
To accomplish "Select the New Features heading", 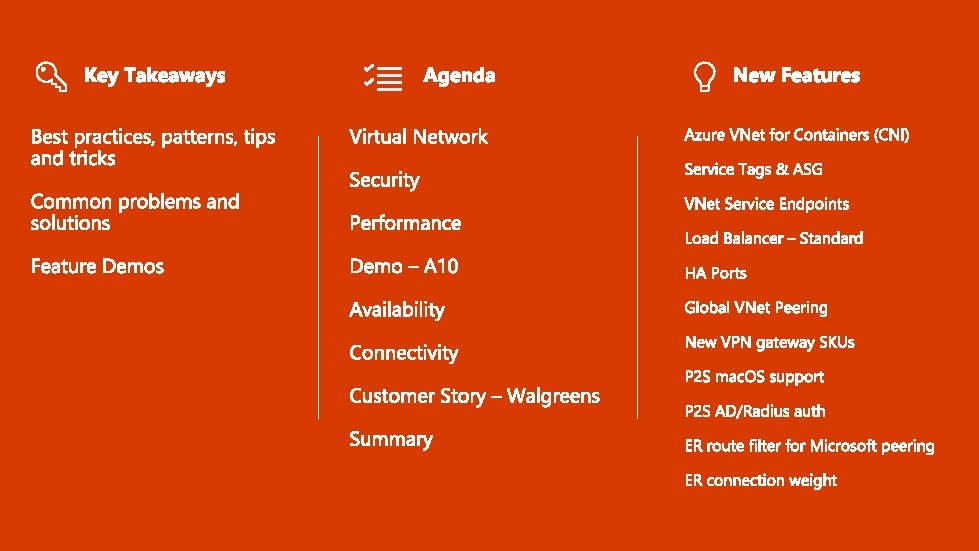I will click(796, 76).
